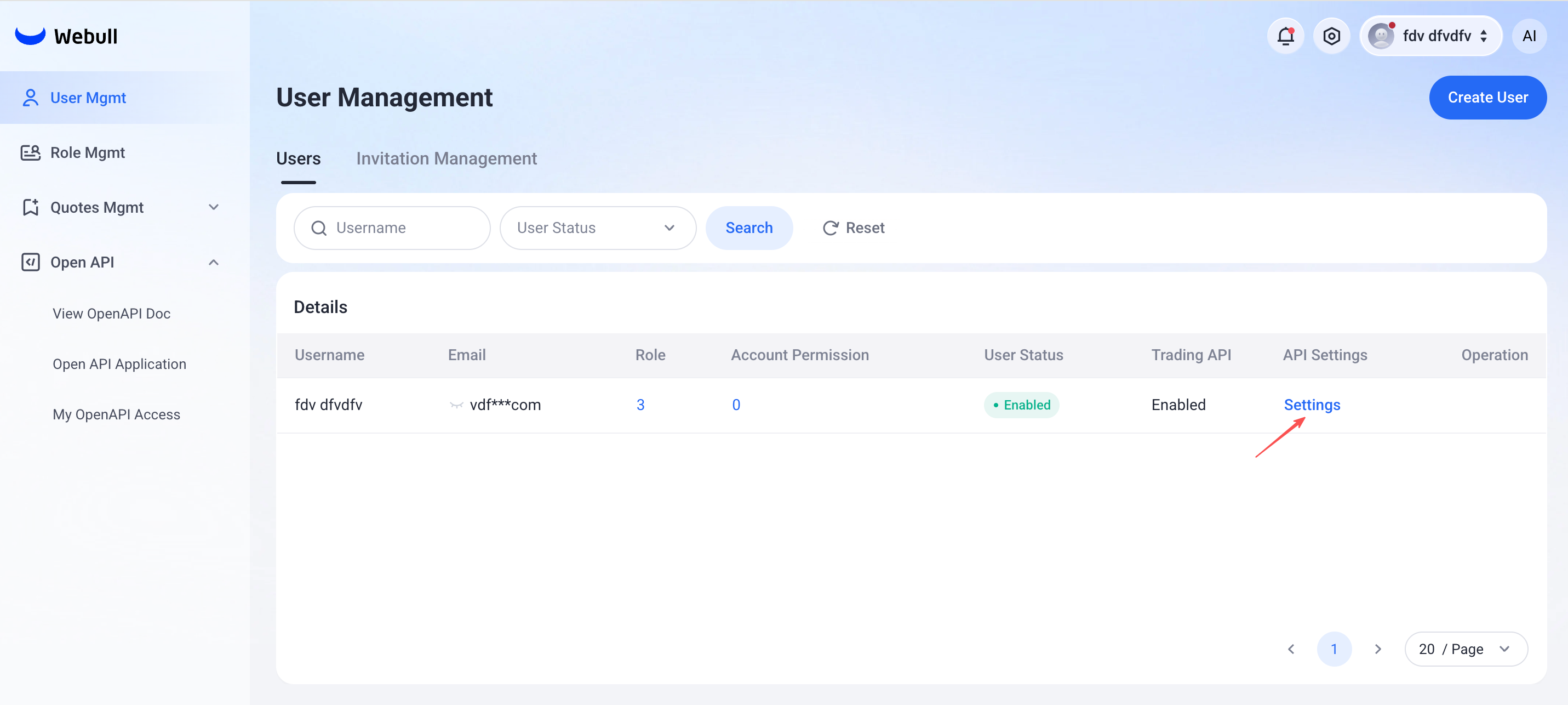
Task: Click Account Permission count 0 link
Action: tap(736, 405)
